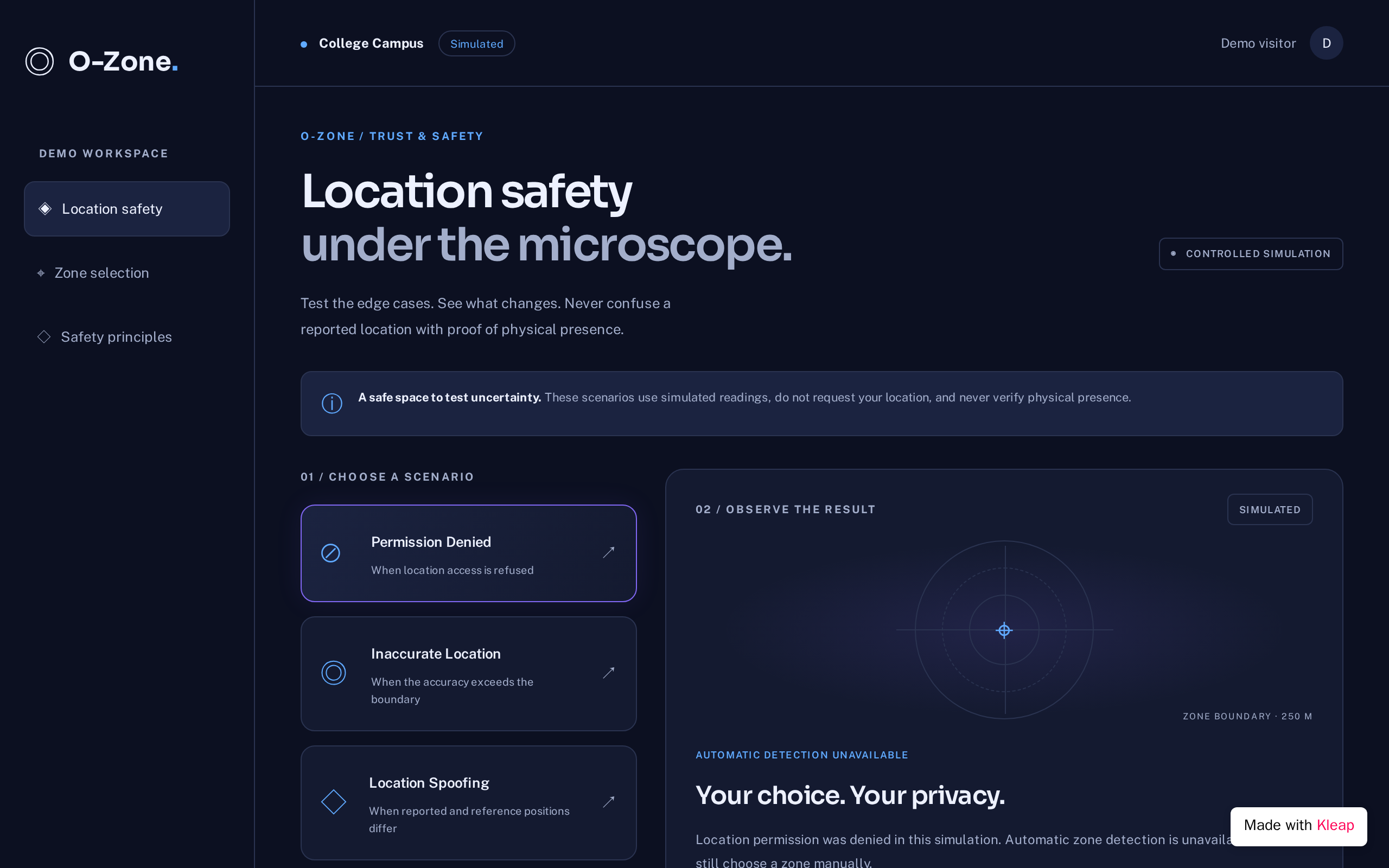
Task: Click the O-ZONE / TRUST & SAFETY breadcrumb
Action: (x=392, y=137)
